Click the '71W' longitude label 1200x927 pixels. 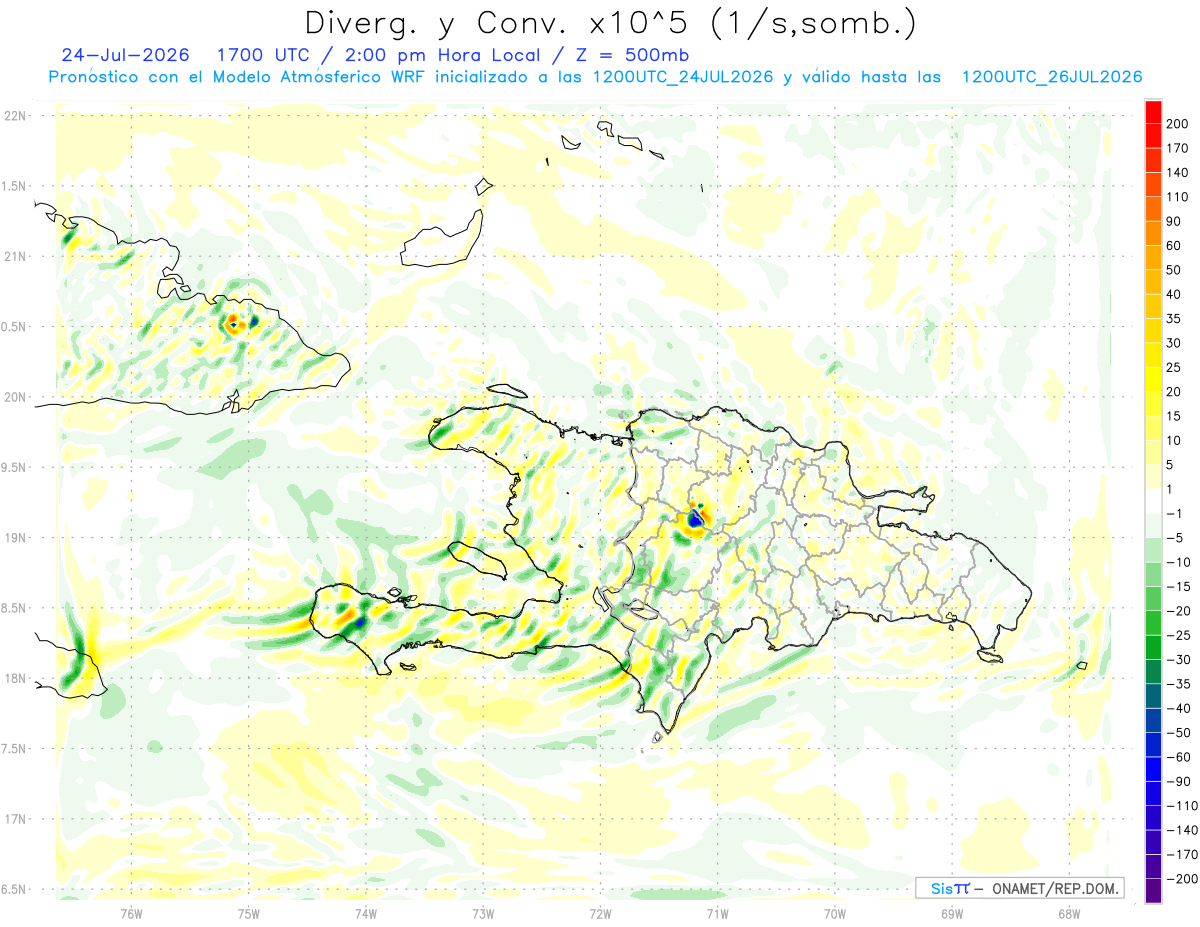coord(717,913)
